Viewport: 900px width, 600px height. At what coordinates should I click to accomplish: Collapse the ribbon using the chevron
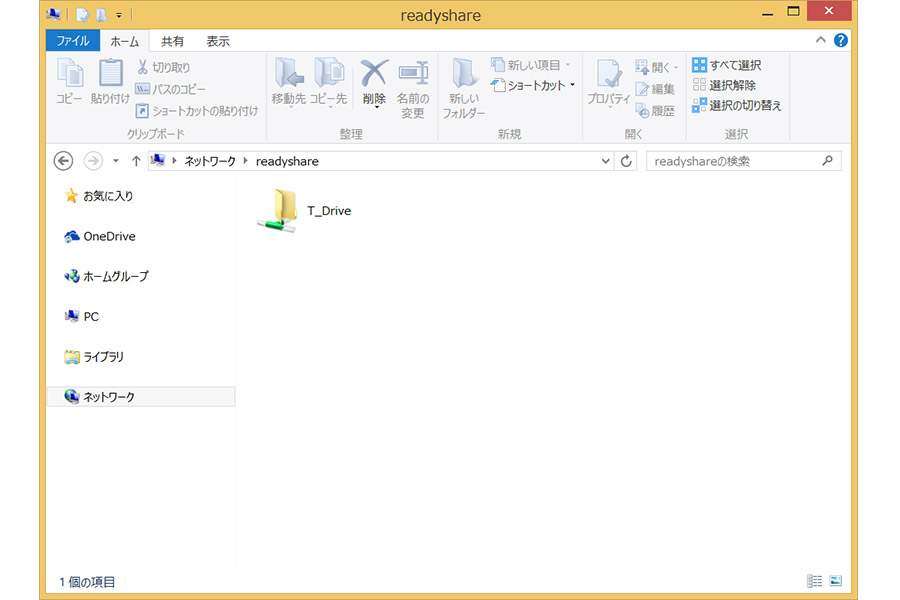821,41
